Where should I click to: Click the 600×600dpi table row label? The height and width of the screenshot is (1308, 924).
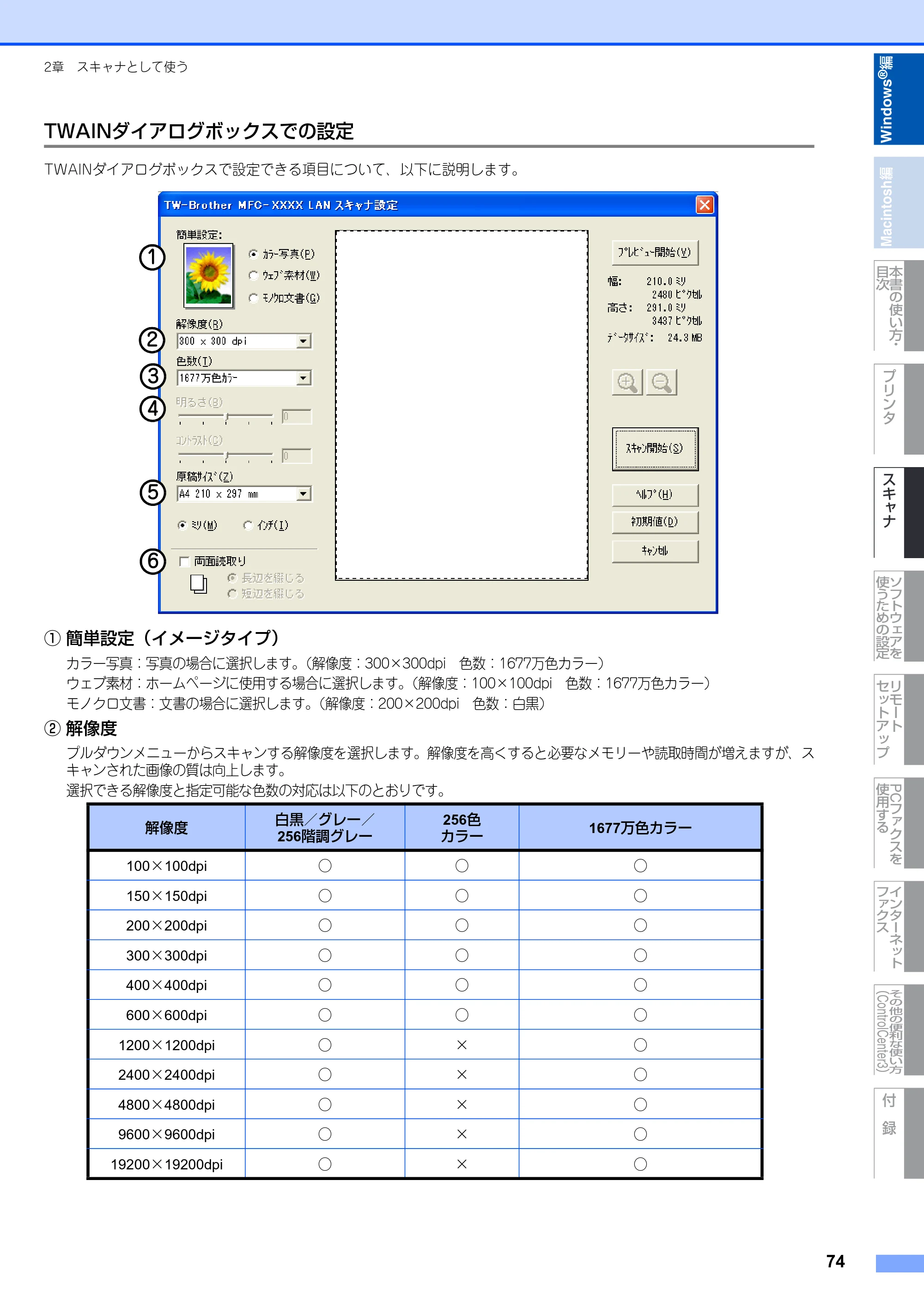tap(166, 1015)
